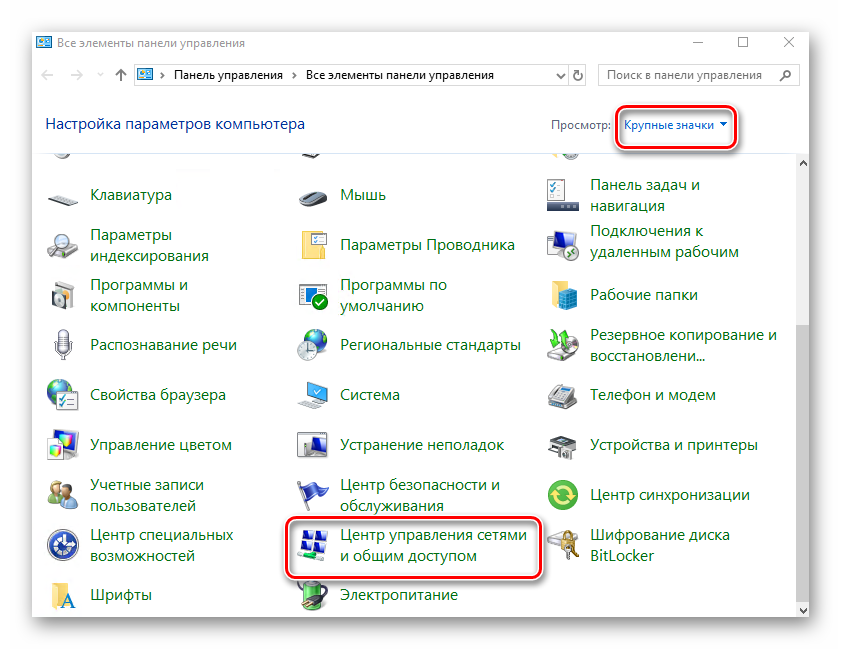841x649 pixels.
Task: Click the Programs and components icon
Action: [62, 295]
